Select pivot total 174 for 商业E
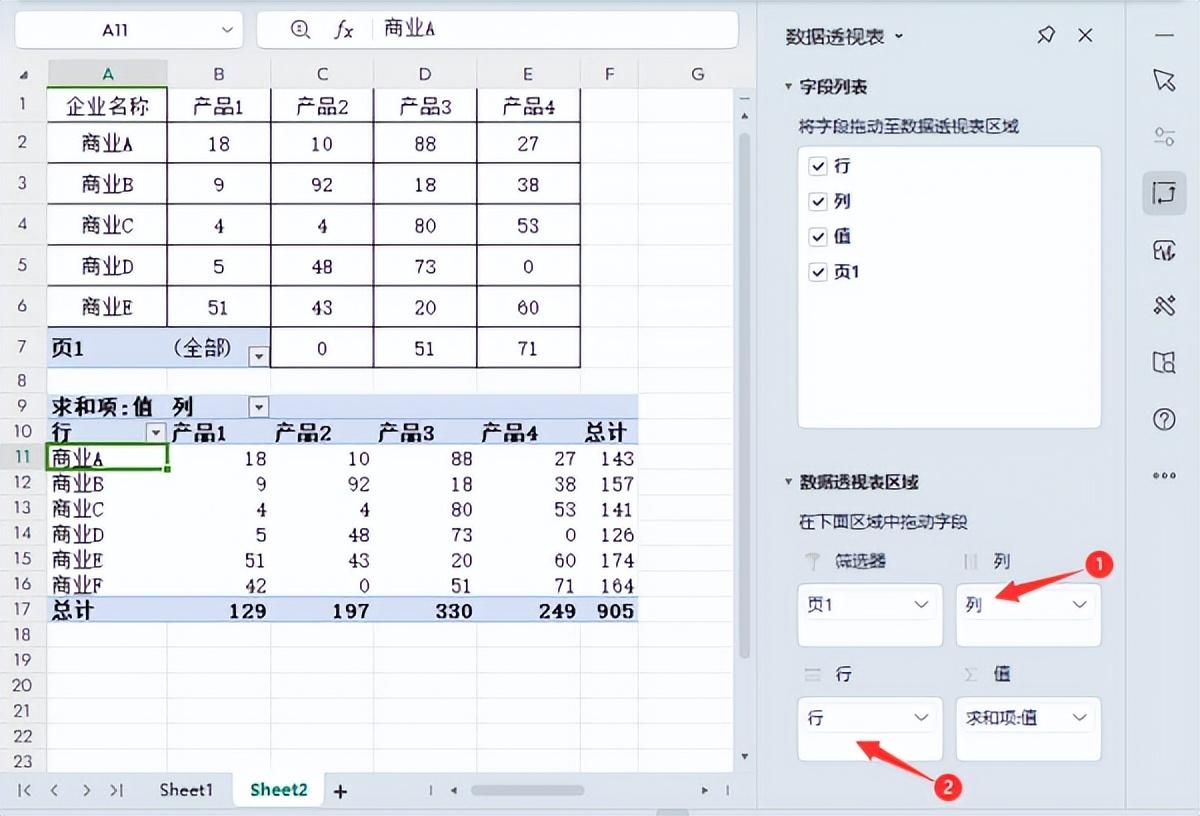1200x816 pixels. (x=611, y=560)
